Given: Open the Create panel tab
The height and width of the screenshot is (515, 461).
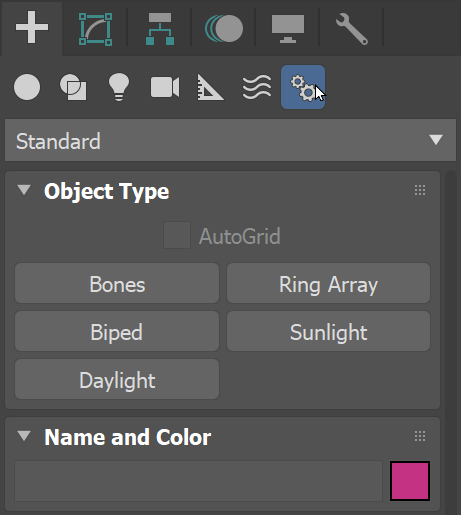Looking at the screenshot, I should point(32,28).
